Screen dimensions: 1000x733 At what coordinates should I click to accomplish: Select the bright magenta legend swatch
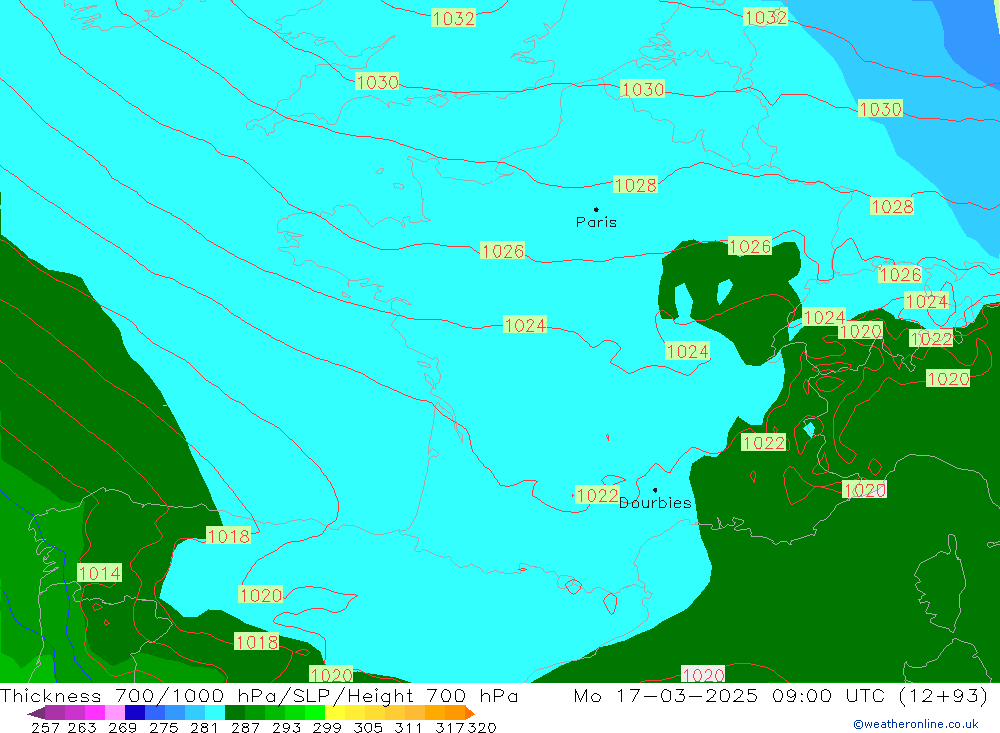[95, 713]
